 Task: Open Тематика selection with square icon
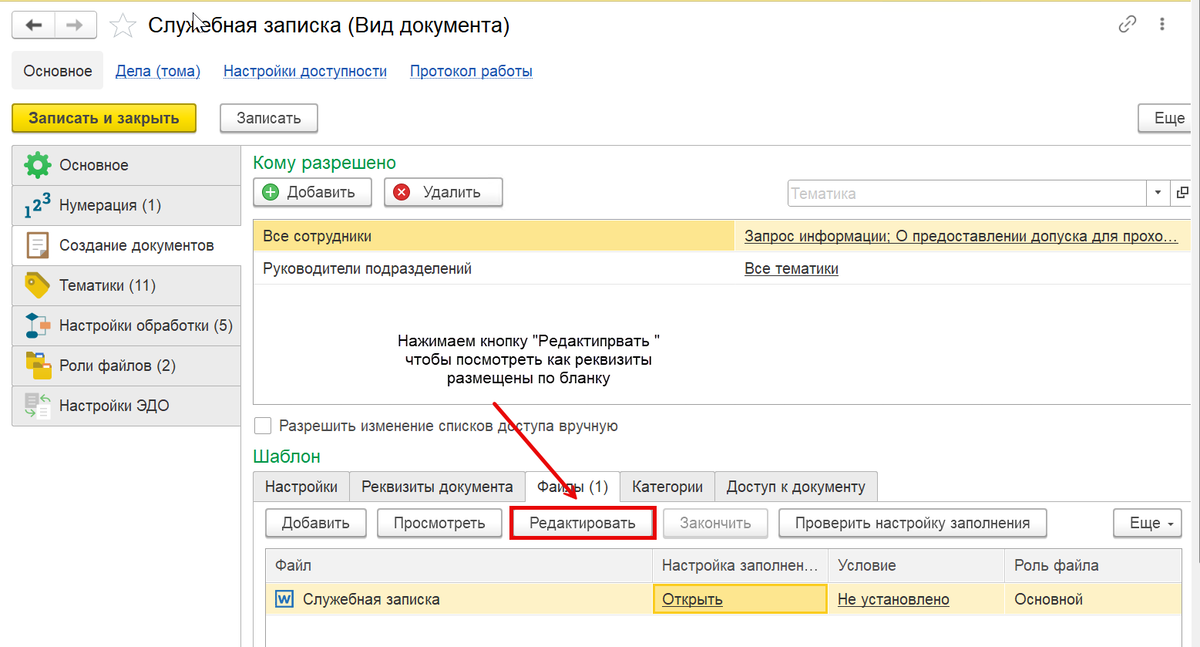[x=1183, y=193]
